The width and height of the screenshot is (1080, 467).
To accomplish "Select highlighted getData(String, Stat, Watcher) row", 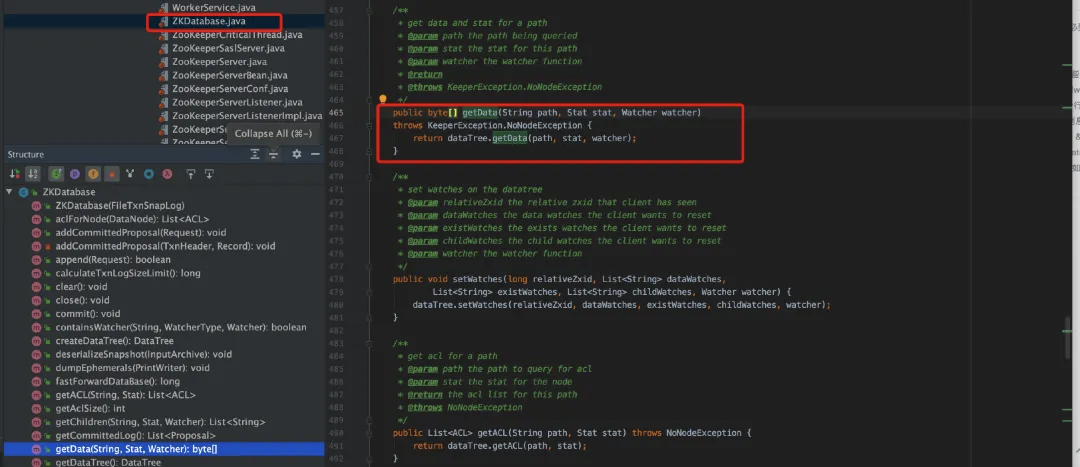I will 164,449.
